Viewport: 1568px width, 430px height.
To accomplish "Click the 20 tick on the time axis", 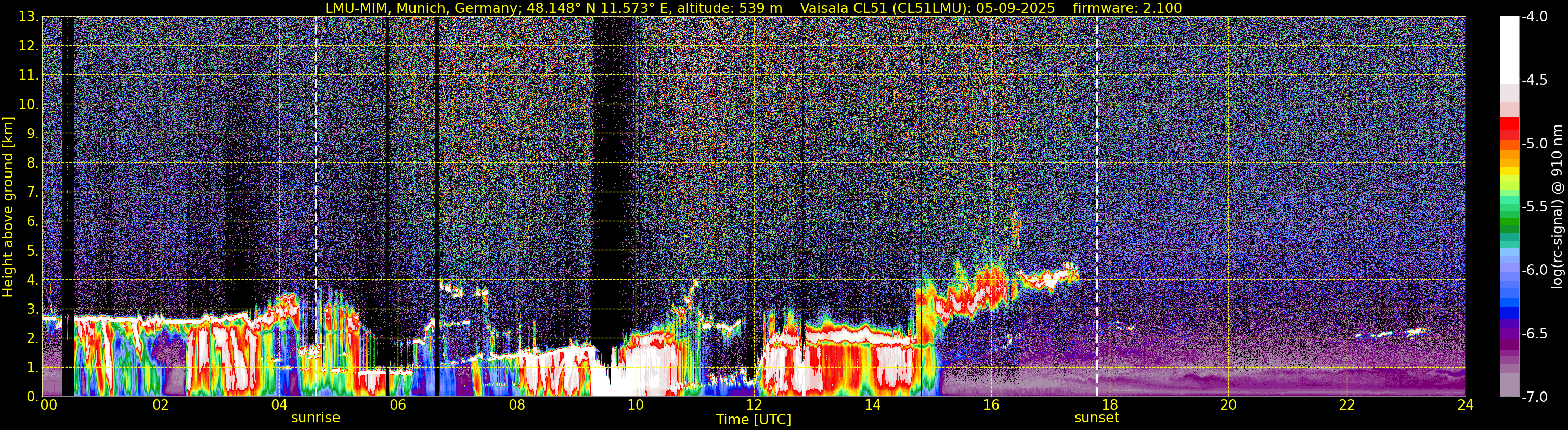I will click(1228, 406).
